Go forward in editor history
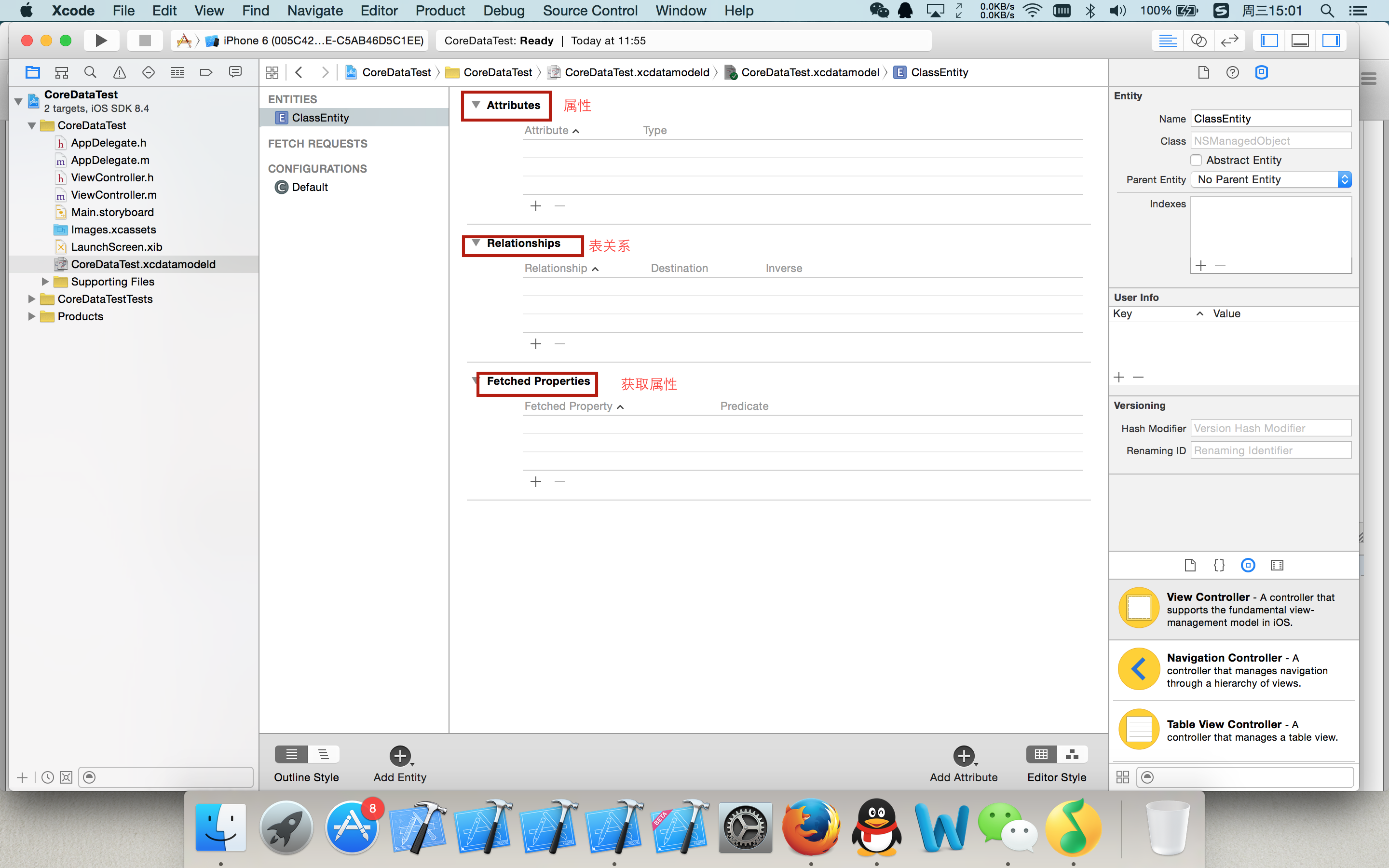 (x=325, y=72)
